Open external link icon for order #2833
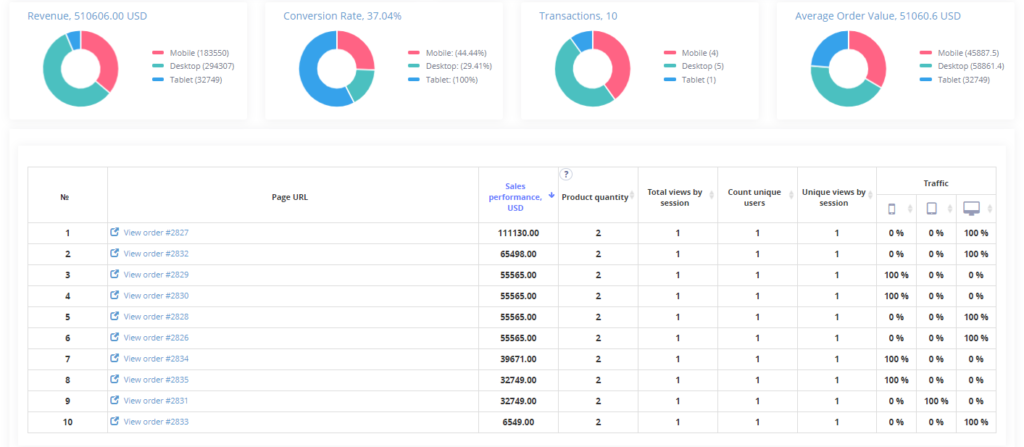Screen dimensions: 1024x447 [x=115, y=422]
